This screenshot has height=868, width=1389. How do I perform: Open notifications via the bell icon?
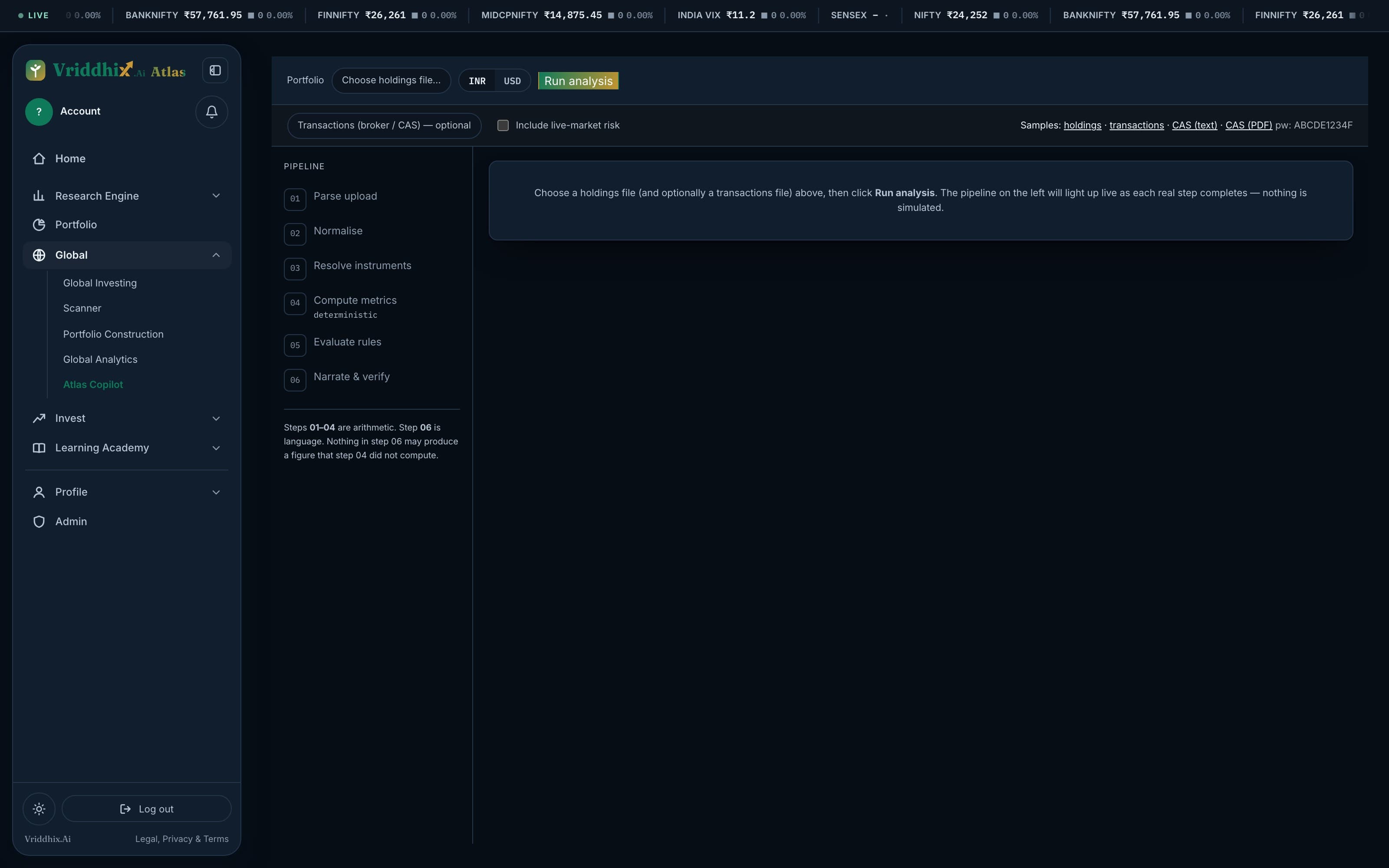tap(212, 112)
